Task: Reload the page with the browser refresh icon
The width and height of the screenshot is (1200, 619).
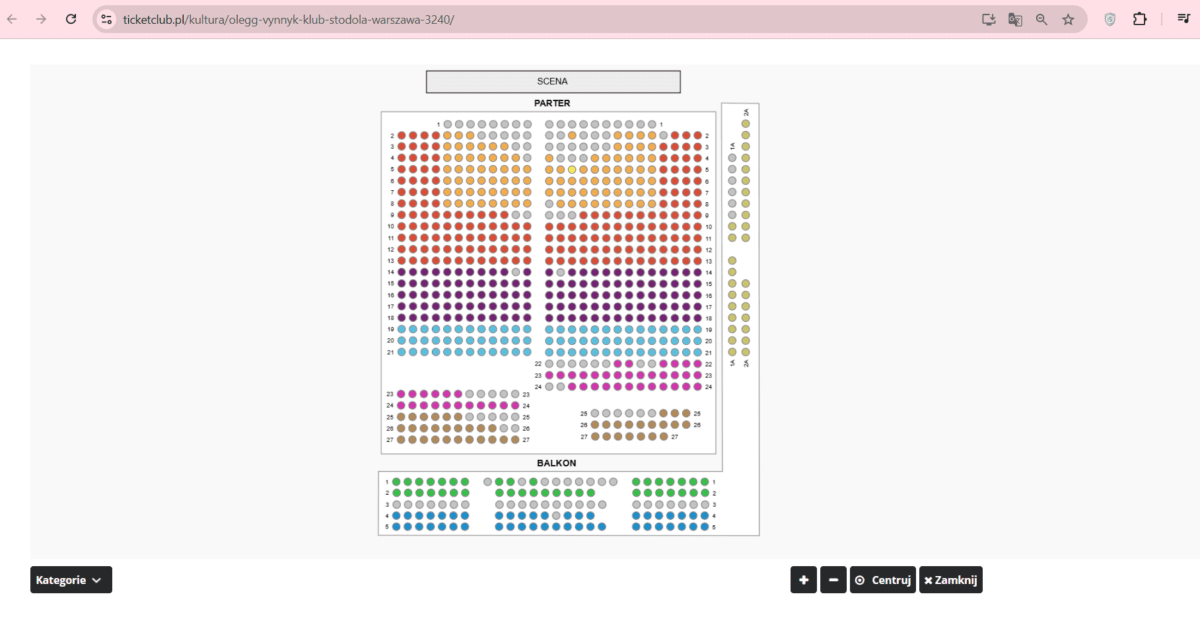Action: [71, 19]
